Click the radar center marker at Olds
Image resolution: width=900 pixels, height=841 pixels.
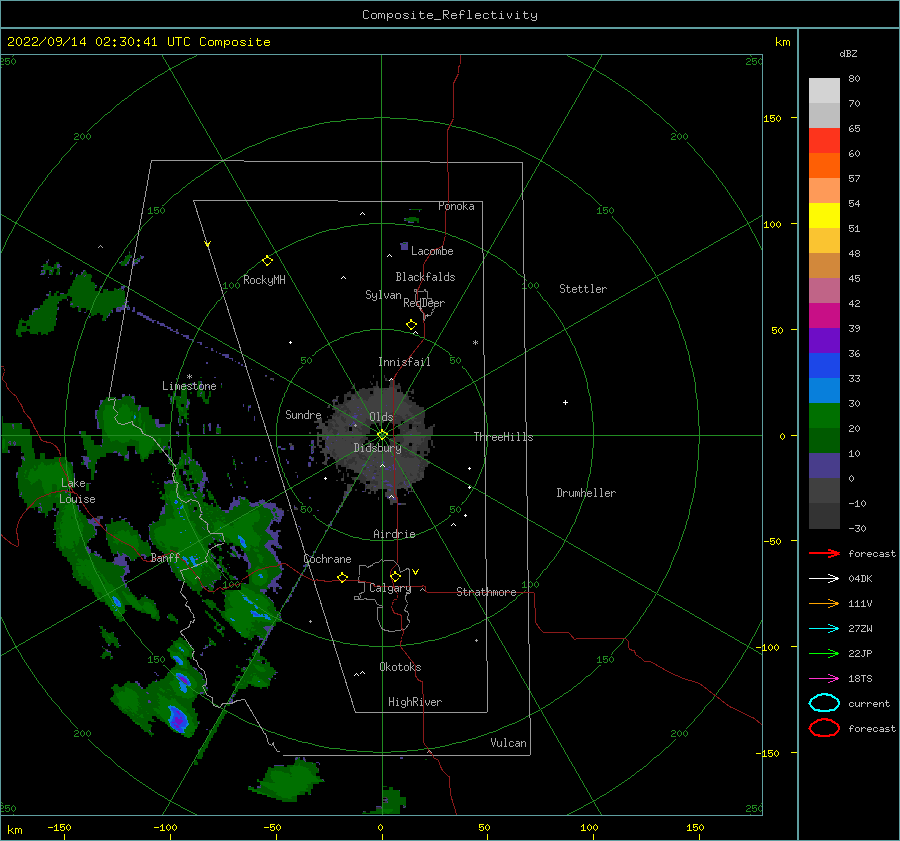click(x=382, y=435)
